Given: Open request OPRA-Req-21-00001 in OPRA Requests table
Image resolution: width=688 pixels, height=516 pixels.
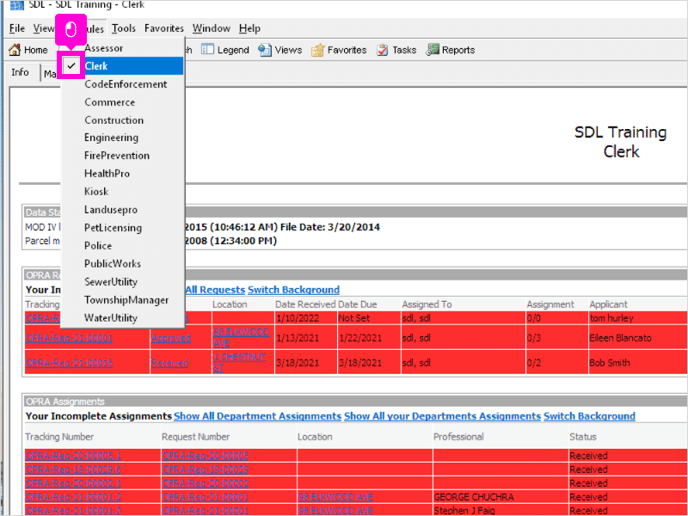Looking at the screenshot, I should [69, 338].
